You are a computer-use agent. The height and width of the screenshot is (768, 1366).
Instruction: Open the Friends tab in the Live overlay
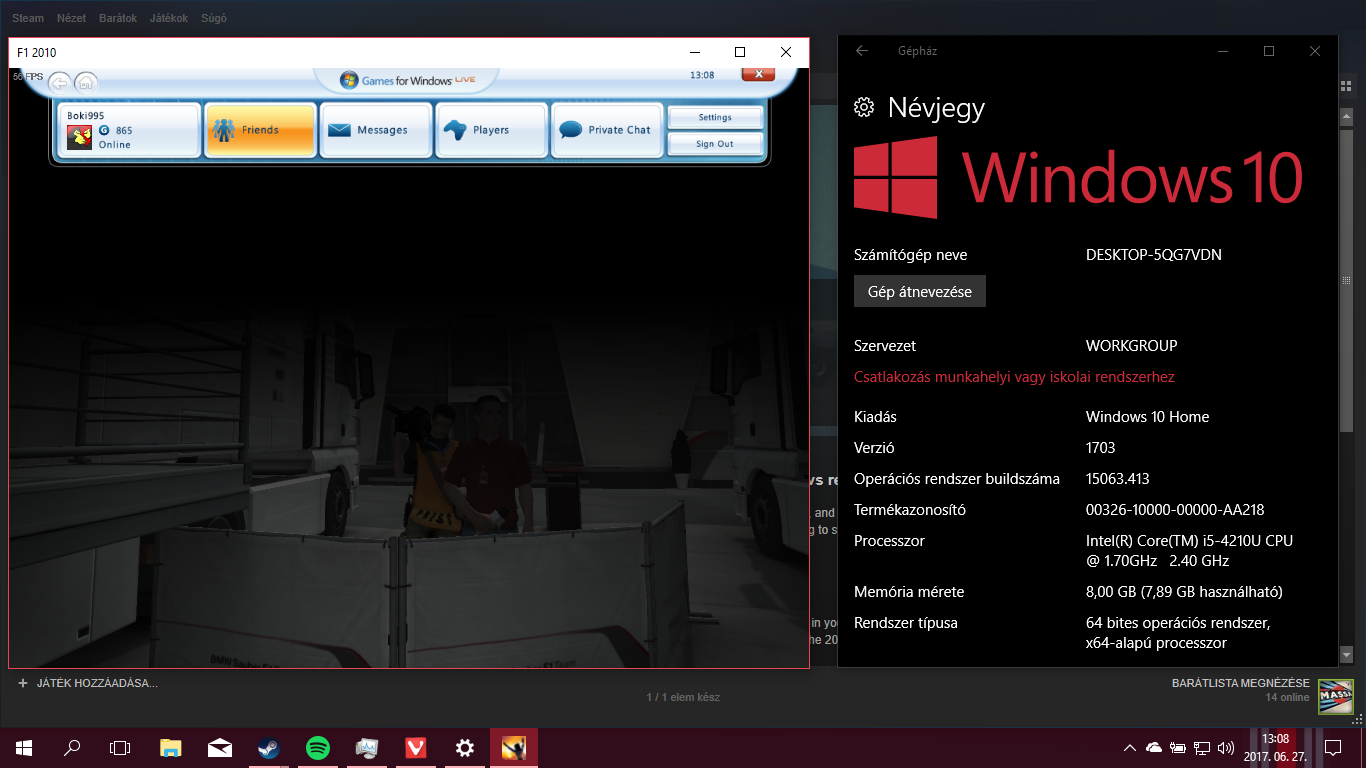coord(260,130)
